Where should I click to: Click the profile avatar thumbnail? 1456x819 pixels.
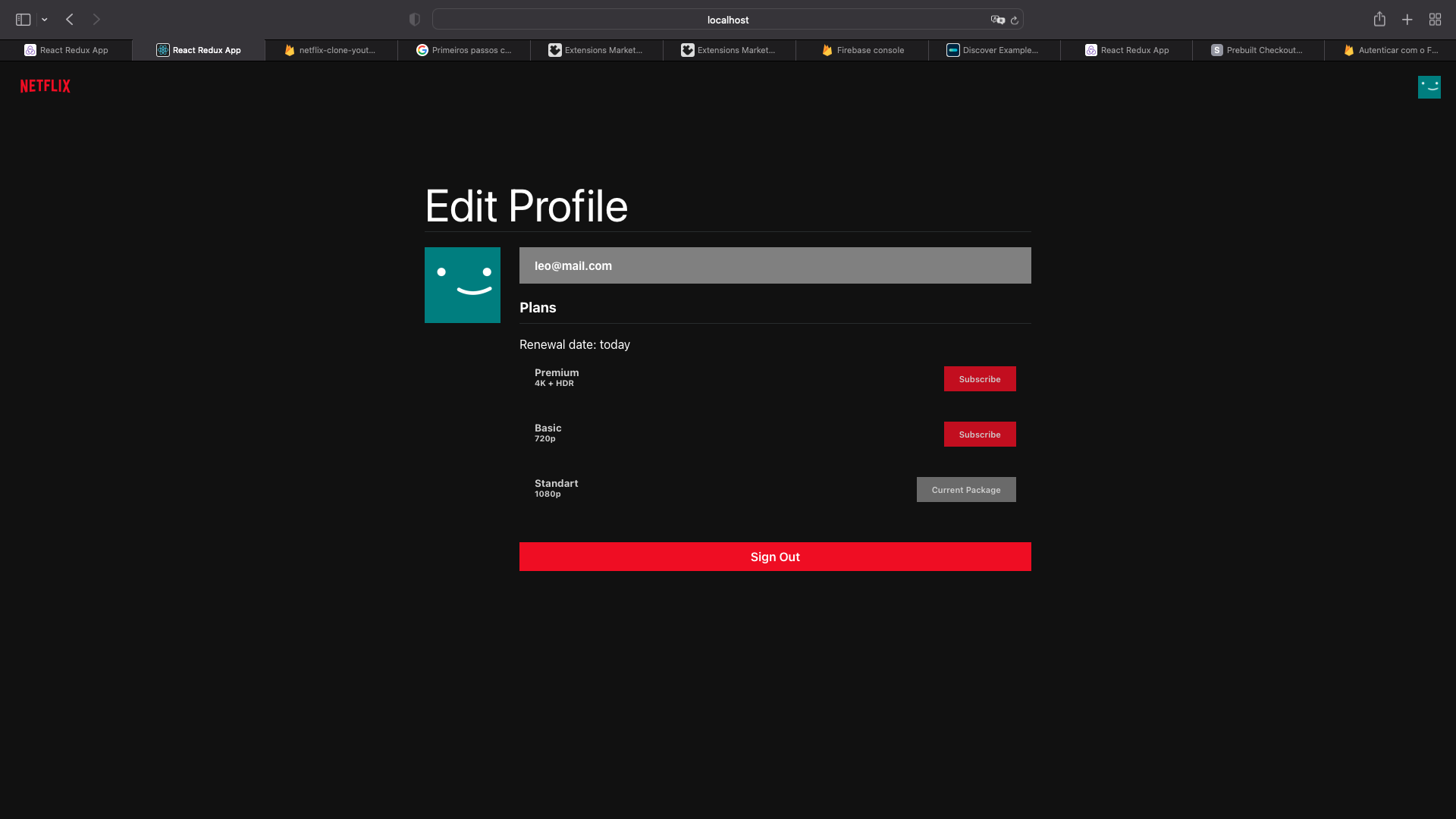coord(462,285)
